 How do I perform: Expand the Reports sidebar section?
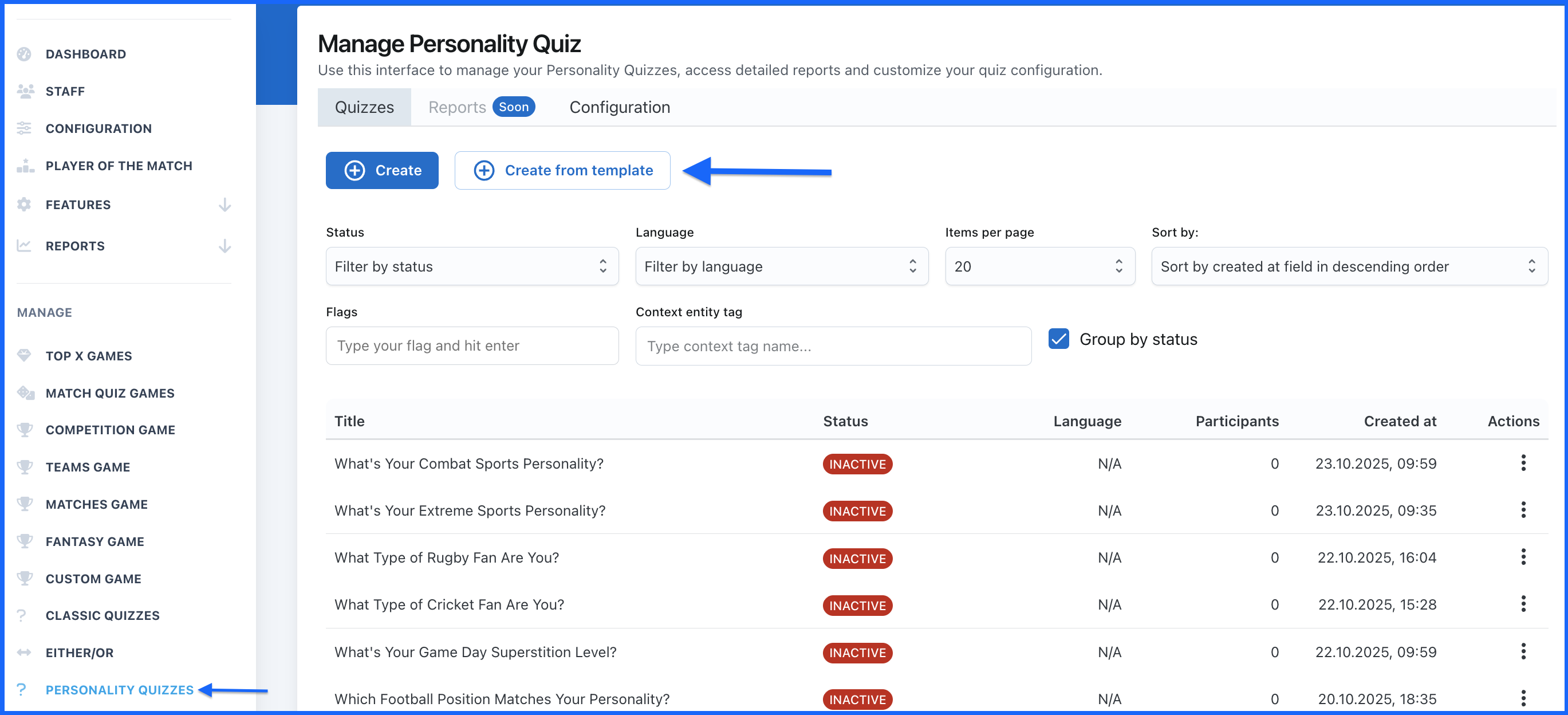click(224, 246)
